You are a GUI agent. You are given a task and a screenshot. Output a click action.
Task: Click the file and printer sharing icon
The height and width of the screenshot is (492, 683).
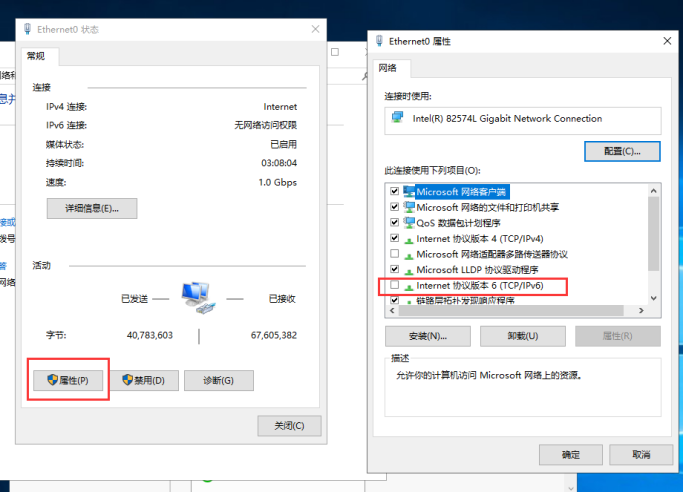click(409, 207)
